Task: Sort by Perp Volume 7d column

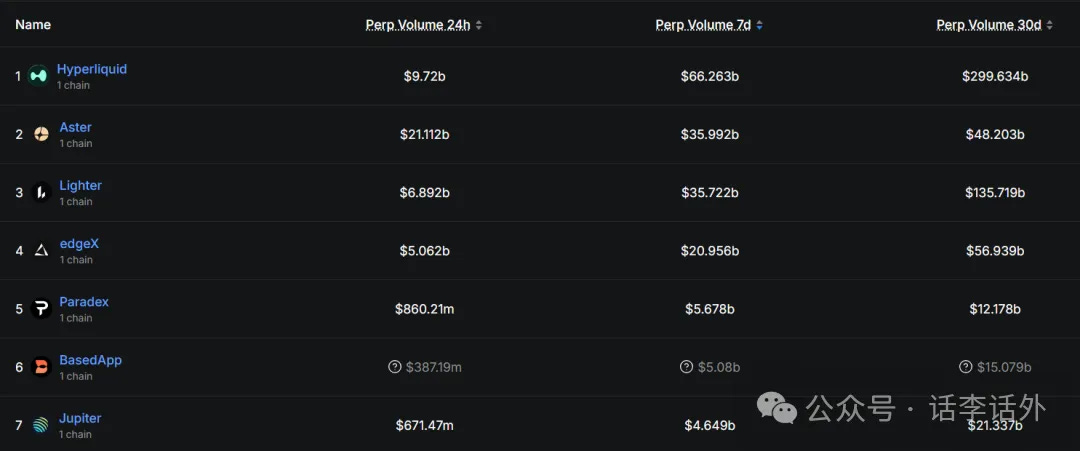Action: (x=703, y=25)
